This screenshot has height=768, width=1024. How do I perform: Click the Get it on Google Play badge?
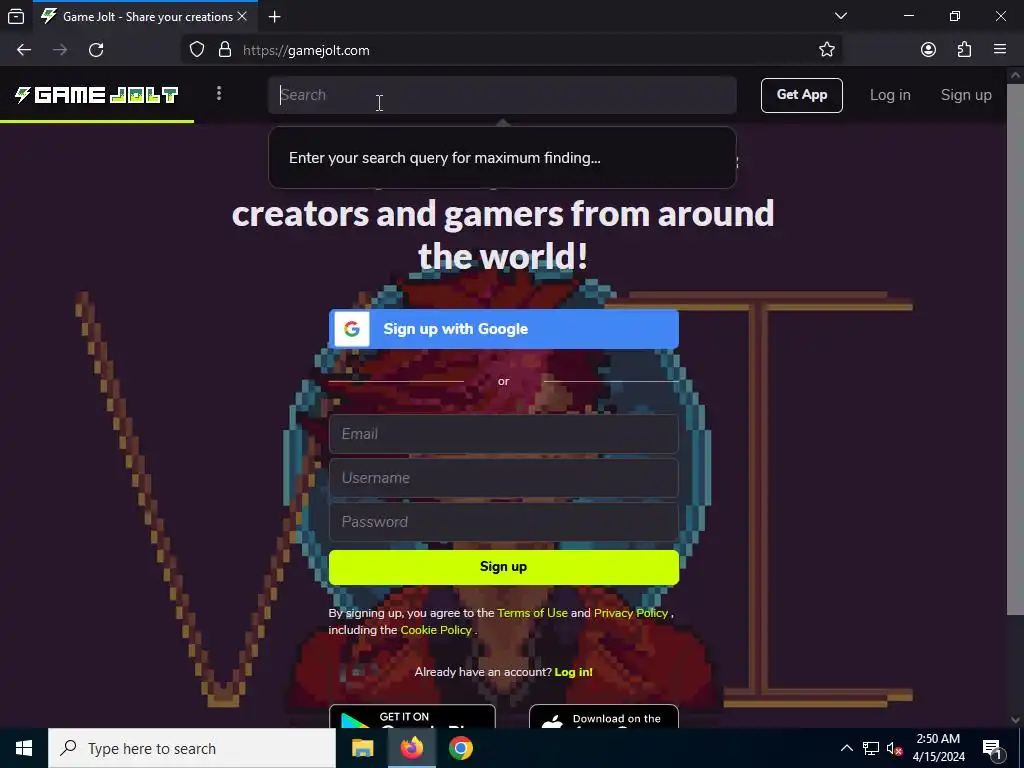[412, 716]
